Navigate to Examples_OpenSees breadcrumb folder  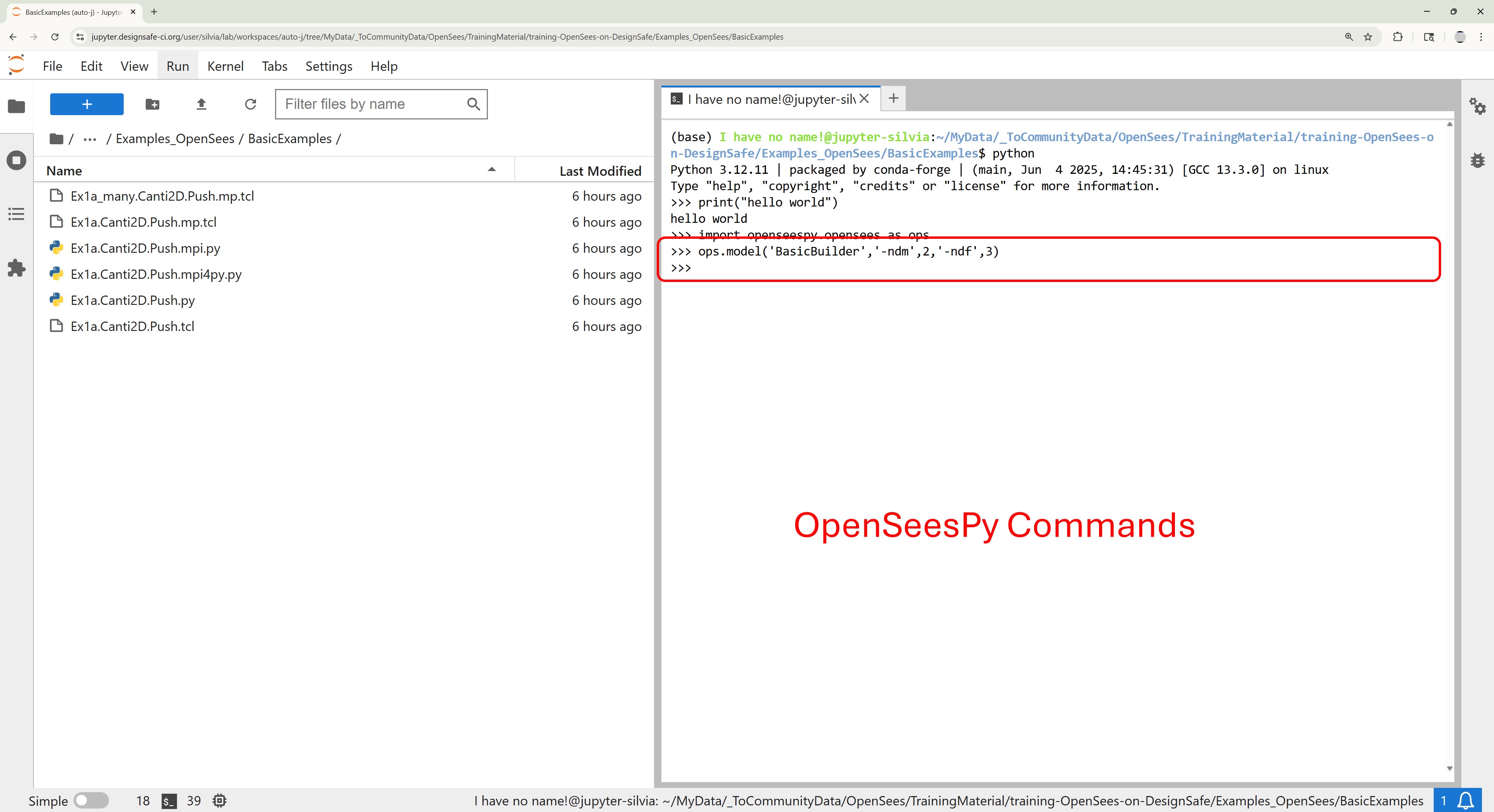[175, 139]
